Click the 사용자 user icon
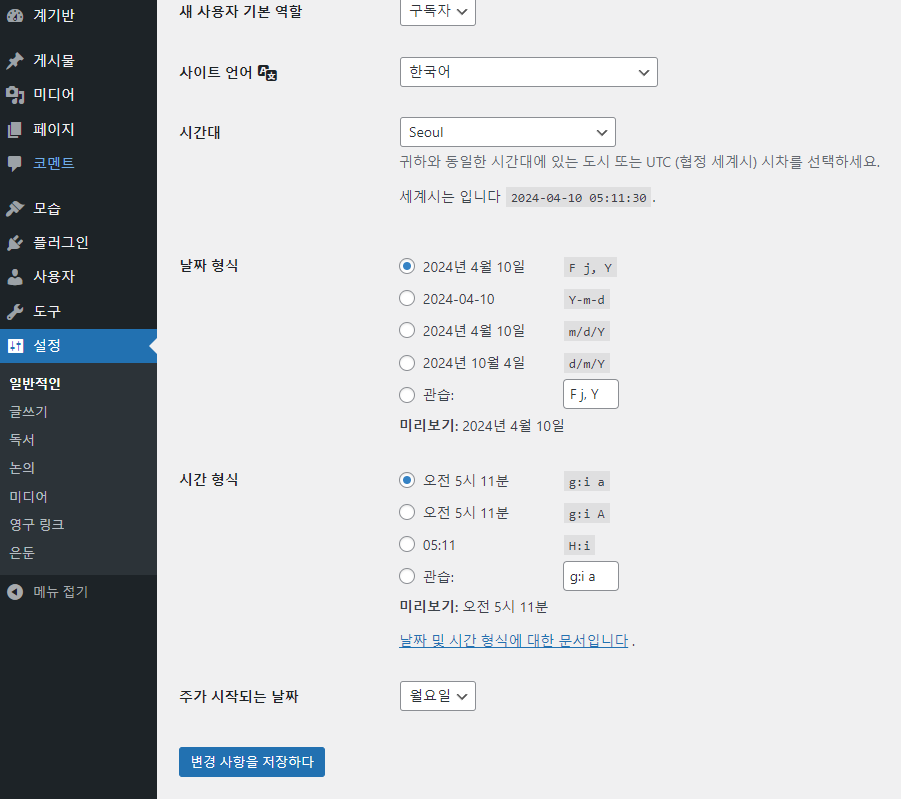 [x=15, y=277]
